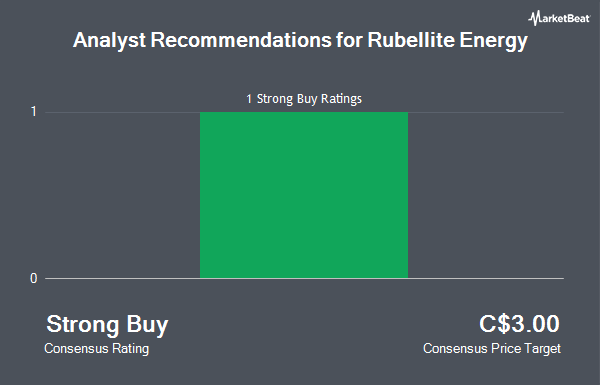Click the MarketBeat pulse line icon
The width and height of the screenshot is (600, 385).
[534, 18]
